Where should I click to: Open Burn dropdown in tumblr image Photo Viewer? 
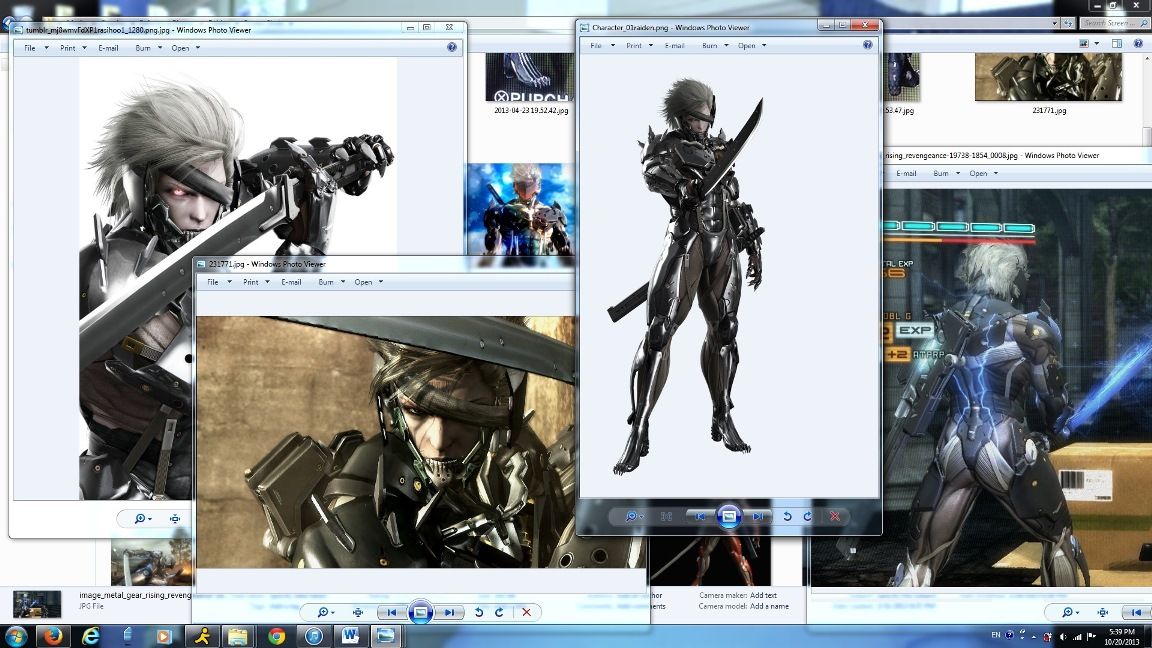click(x=148, y=48)
